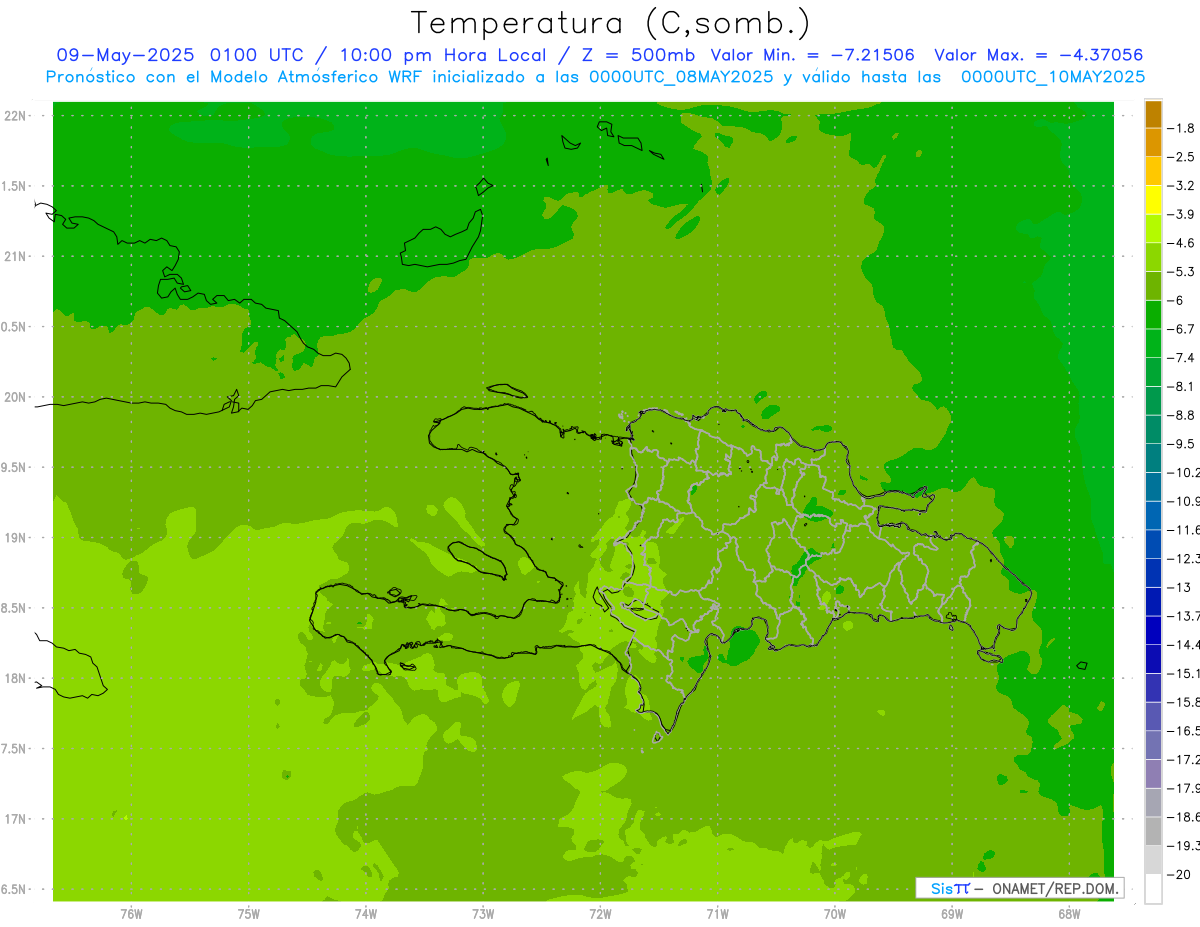This screenshot has width=1200, height=927.
Task: Click the 'SisTT - ONAMET/REP.DOM.' credit label
Action: pos(1019,888)
